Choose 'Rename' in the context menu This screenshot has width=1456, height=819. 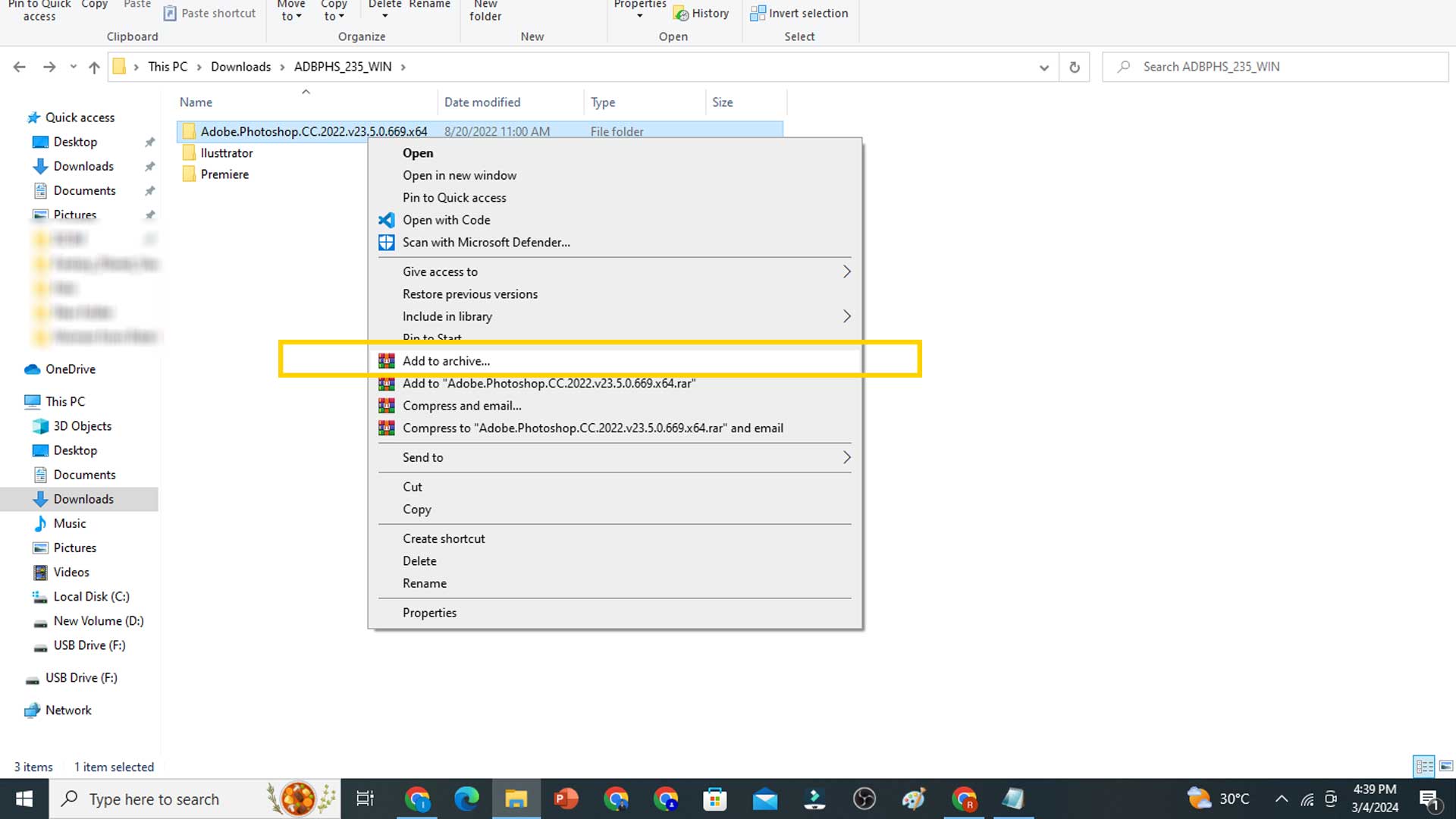pyautogui.click(x=425, y=583)
